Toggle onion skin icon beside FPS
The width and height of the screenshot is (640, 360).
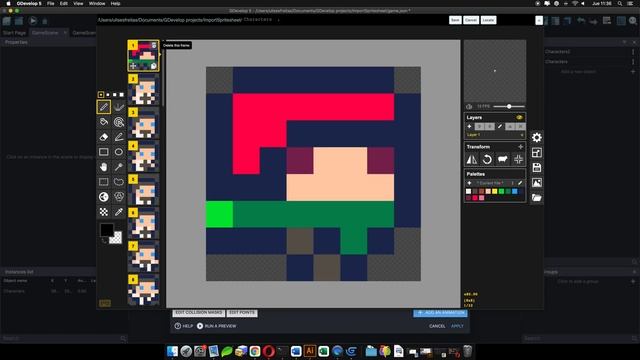469,107
